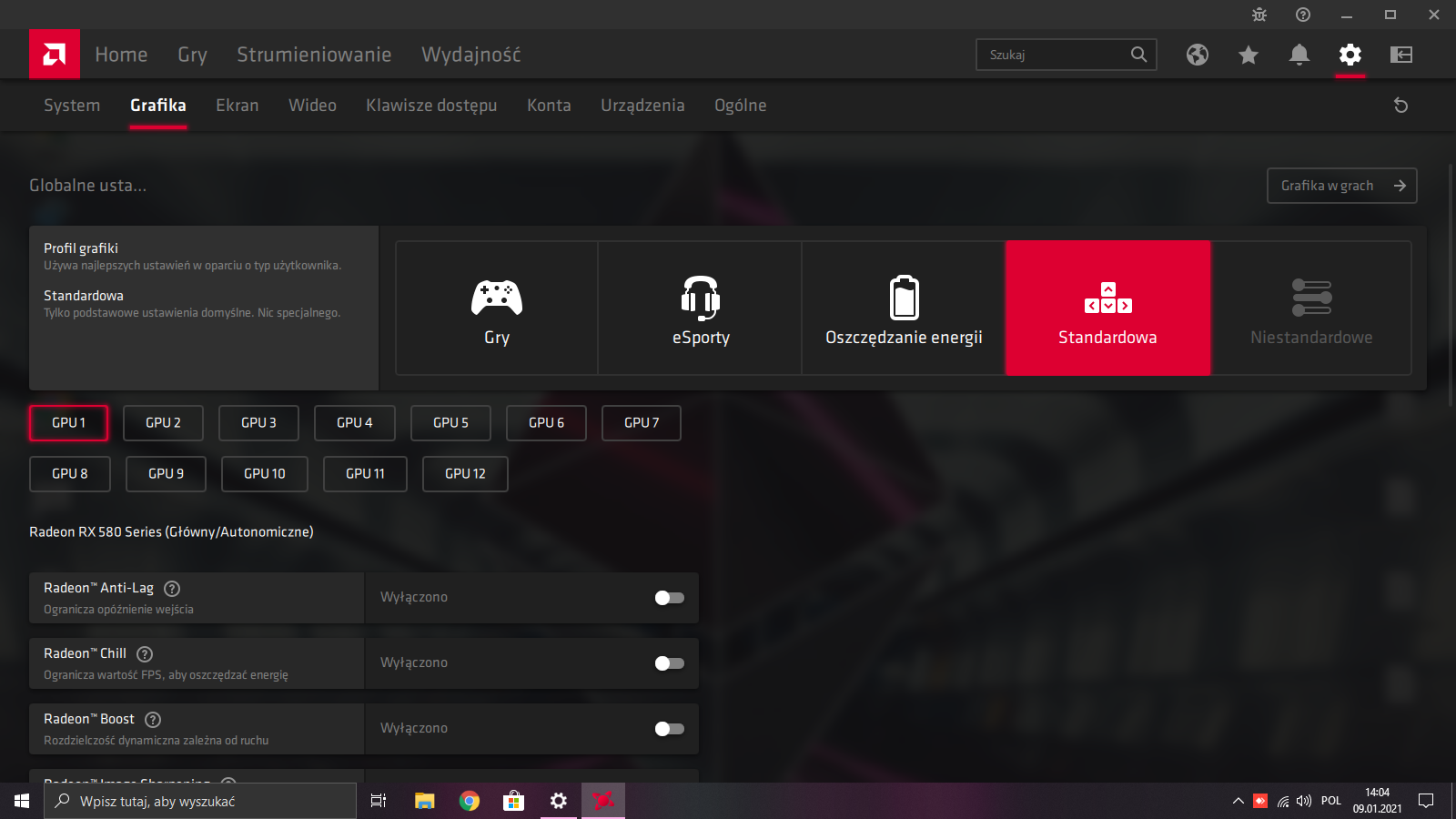
Task: Click the Radeon Software taskbar icon
Action: coord(603,801)
